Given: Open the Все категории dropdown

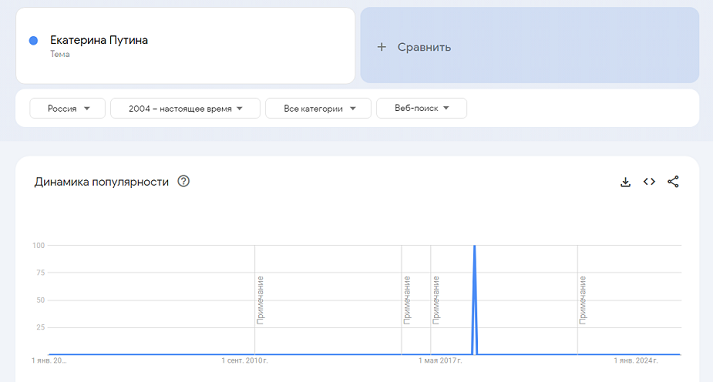Looking at the screenshot, I should (x=318, y=108).
